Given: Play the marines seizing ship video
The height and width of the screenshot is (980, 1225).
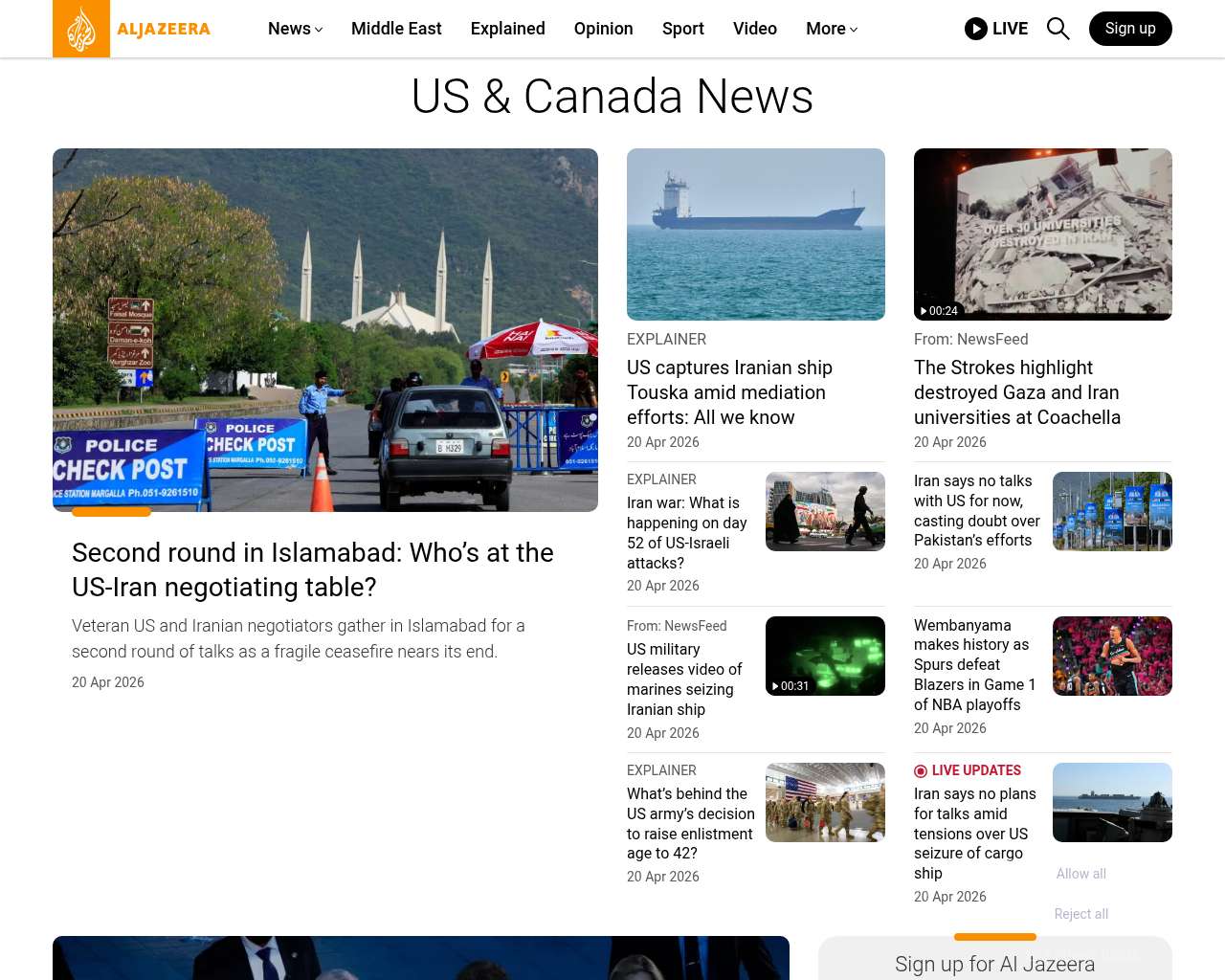Looking at the screenshot, I should pos(824,656).
